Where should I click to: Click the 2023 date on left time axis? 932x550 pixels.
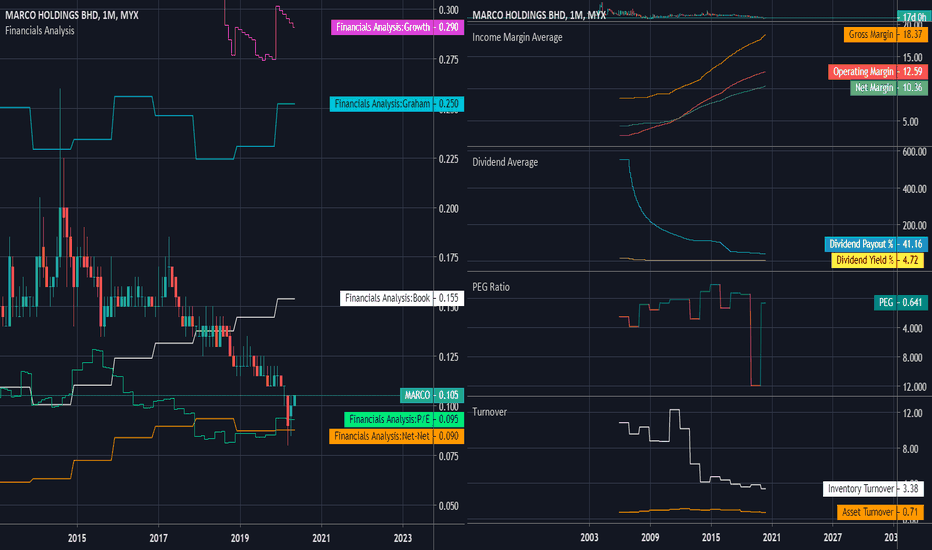tap(402, 538)
